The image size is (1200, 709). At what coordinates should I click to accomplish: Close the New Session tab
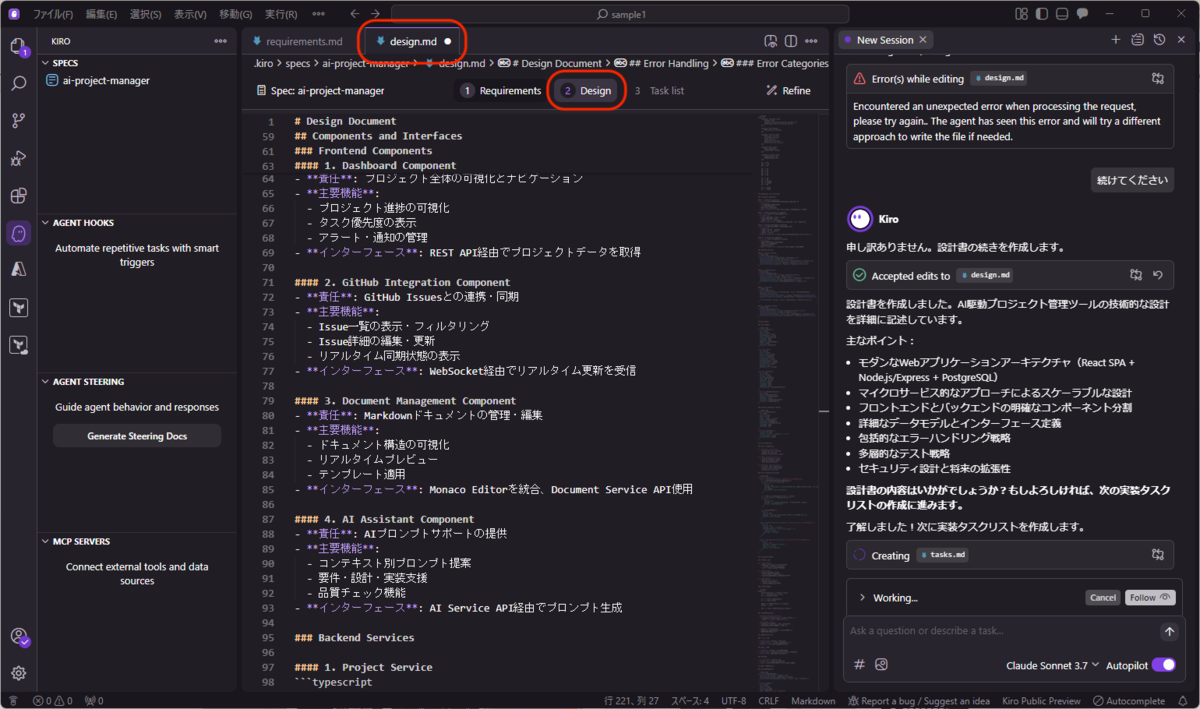tap(923, 40)
